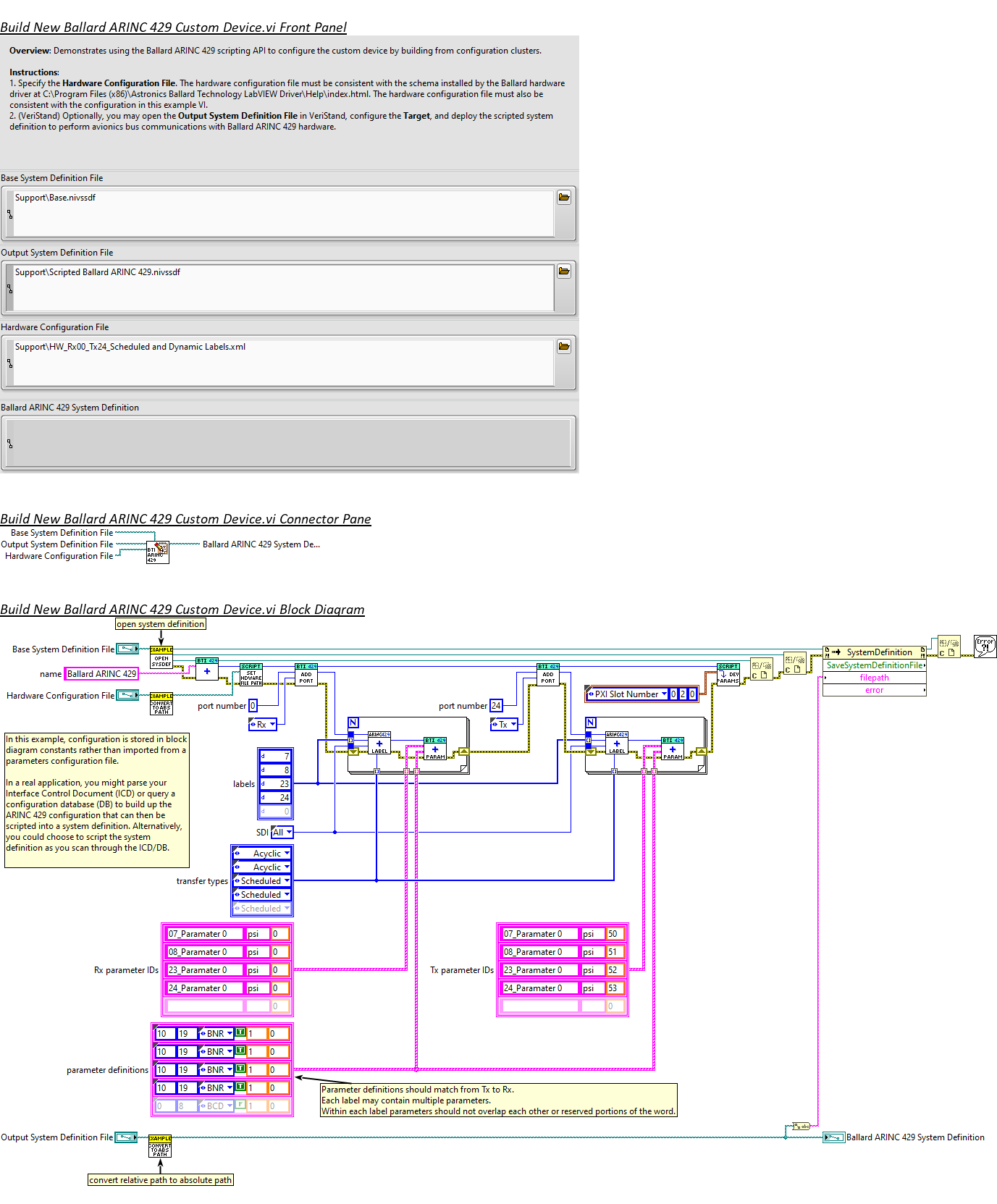Select the SaveSystemDefinitionFile invoke node method
This screenshot has height=1204, width=997.
click(875, 665)
